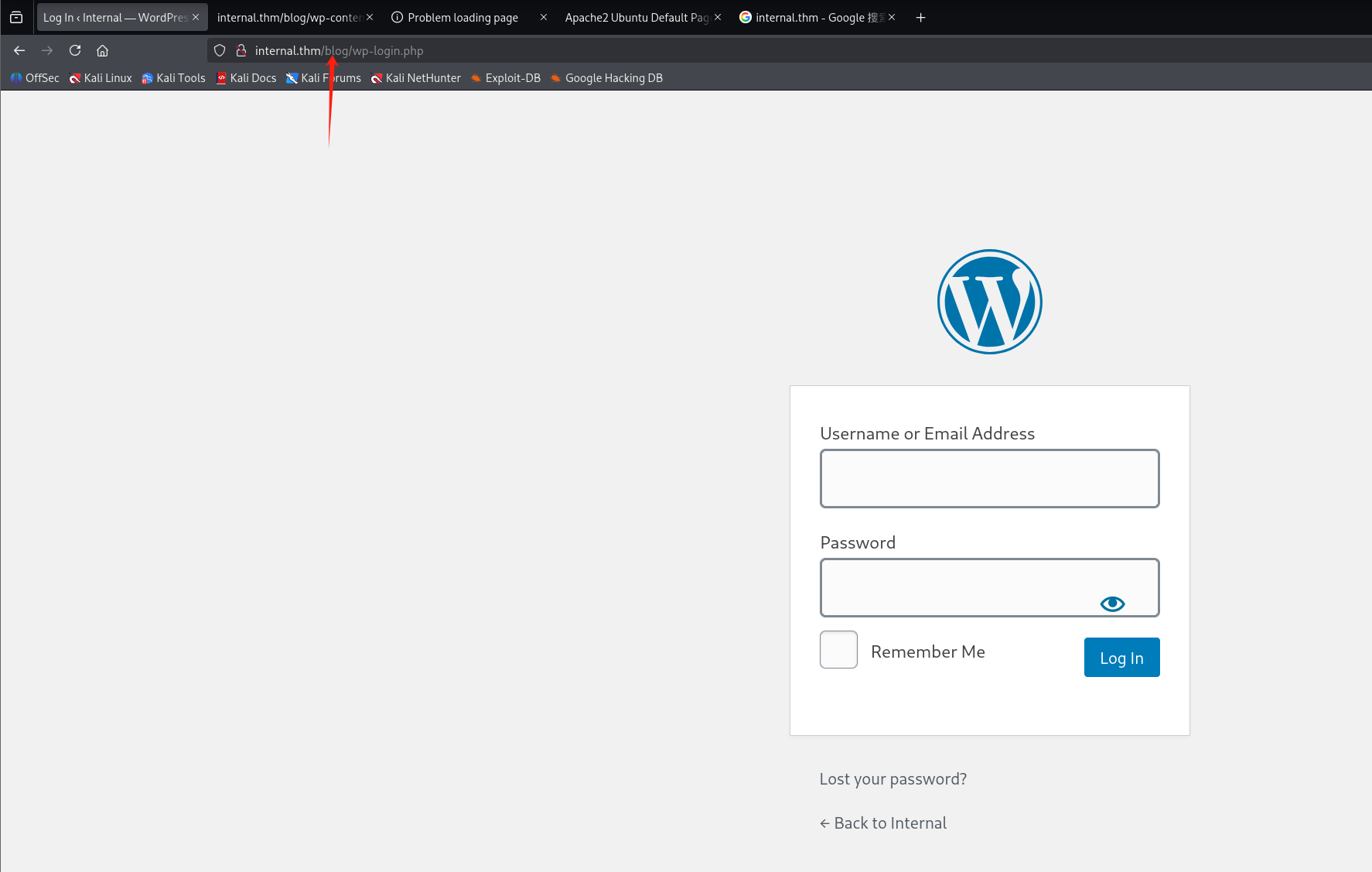Viewport: 1372px width, 872px height.
Task: Click the shield tracking protection icon
Action: pyautogui.click(x=220, y=50)
